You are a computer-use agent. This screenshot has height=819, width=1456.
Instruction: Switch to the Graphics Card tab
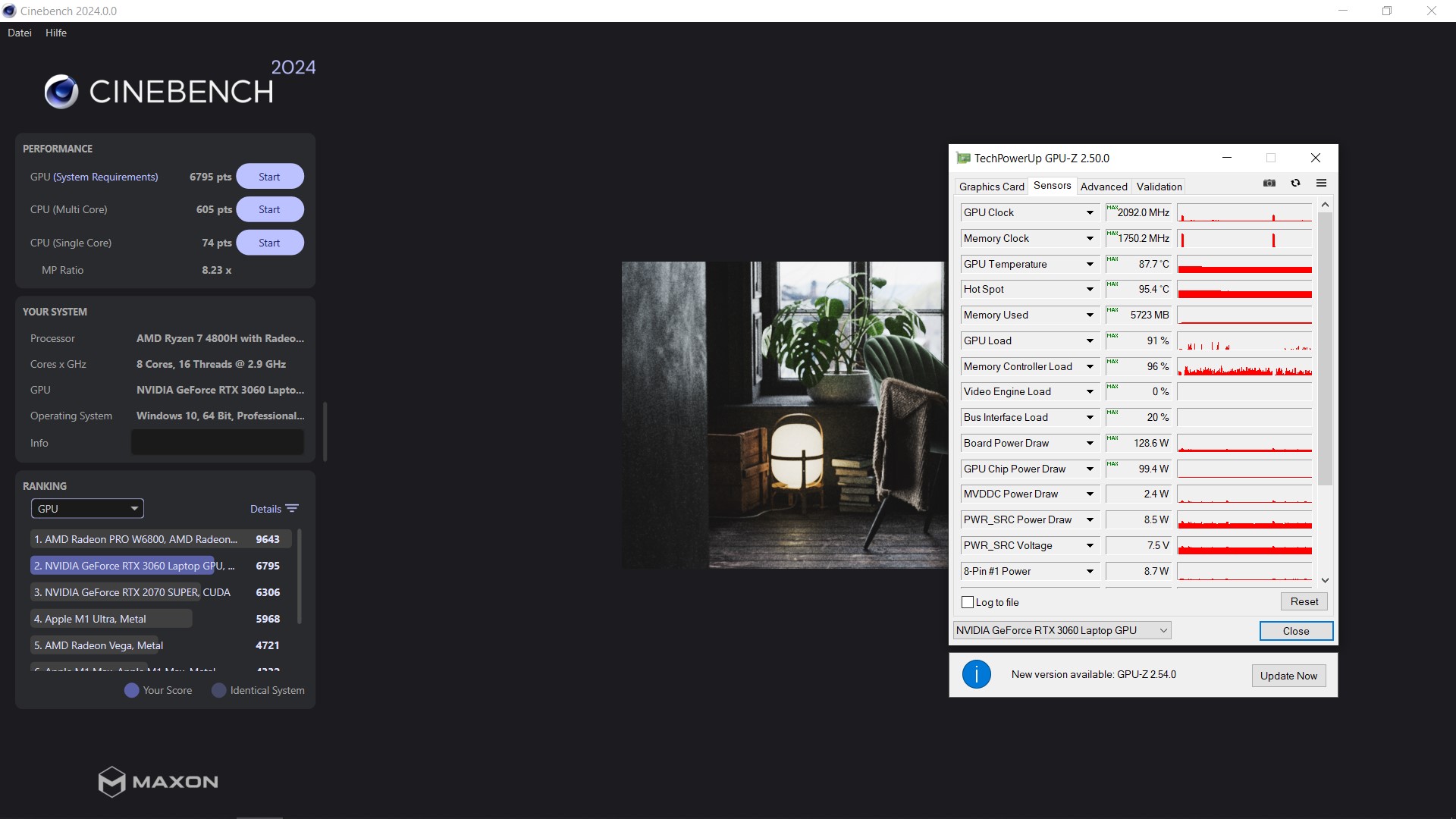coord(991,187)
